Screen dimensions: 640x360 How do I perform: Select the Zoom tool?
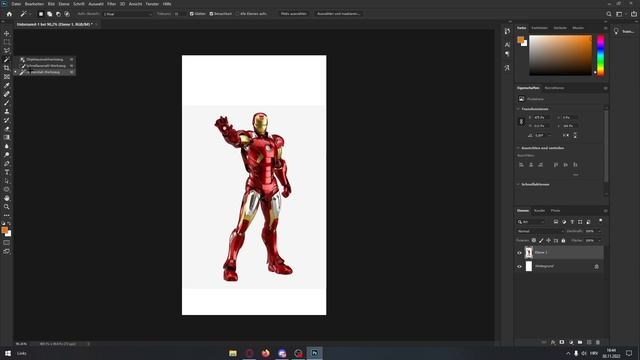pos(7,207)
